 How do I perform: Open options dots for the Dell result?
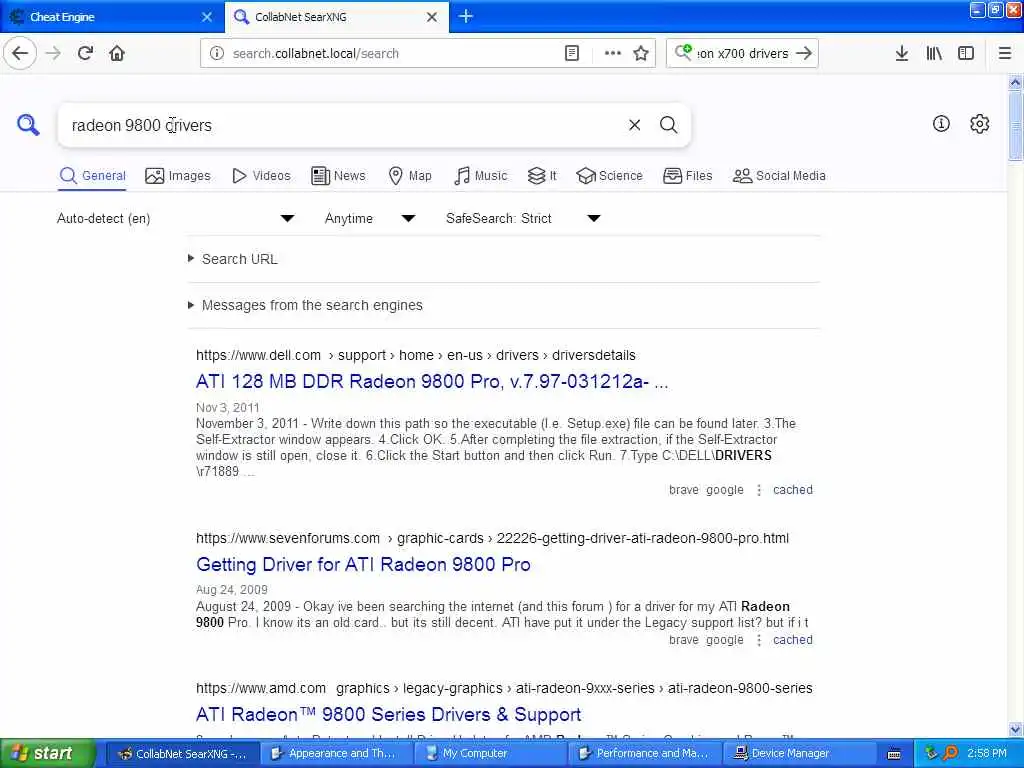tap(758, 490)
